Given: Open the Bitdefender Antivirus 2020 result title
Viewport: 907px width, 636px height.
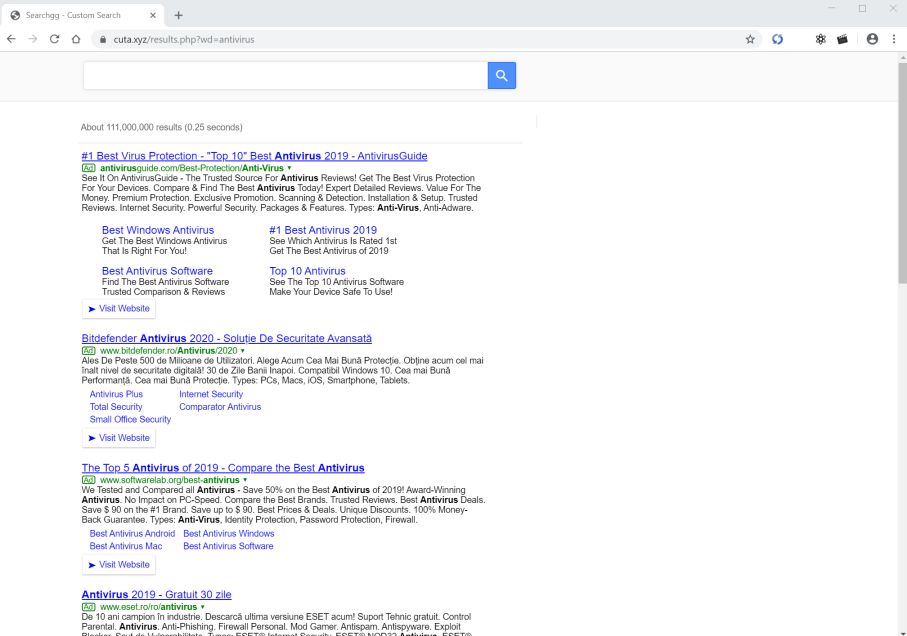Looking at the screenshot, I should 227,338.
